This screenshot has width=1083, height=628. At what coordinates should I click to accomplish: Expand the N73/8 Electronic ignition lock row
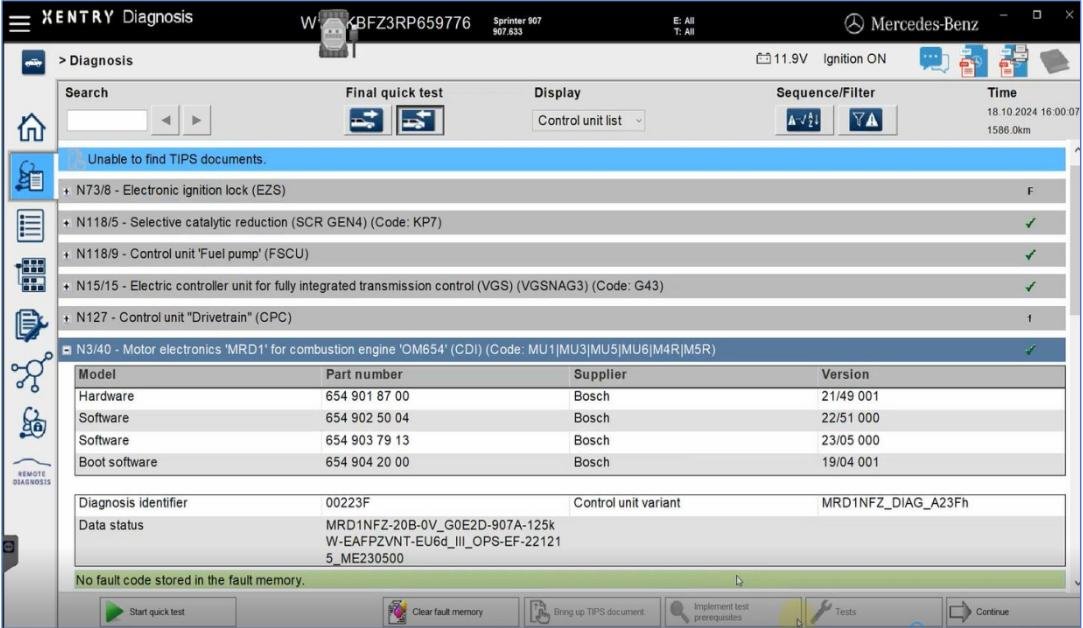67,191
